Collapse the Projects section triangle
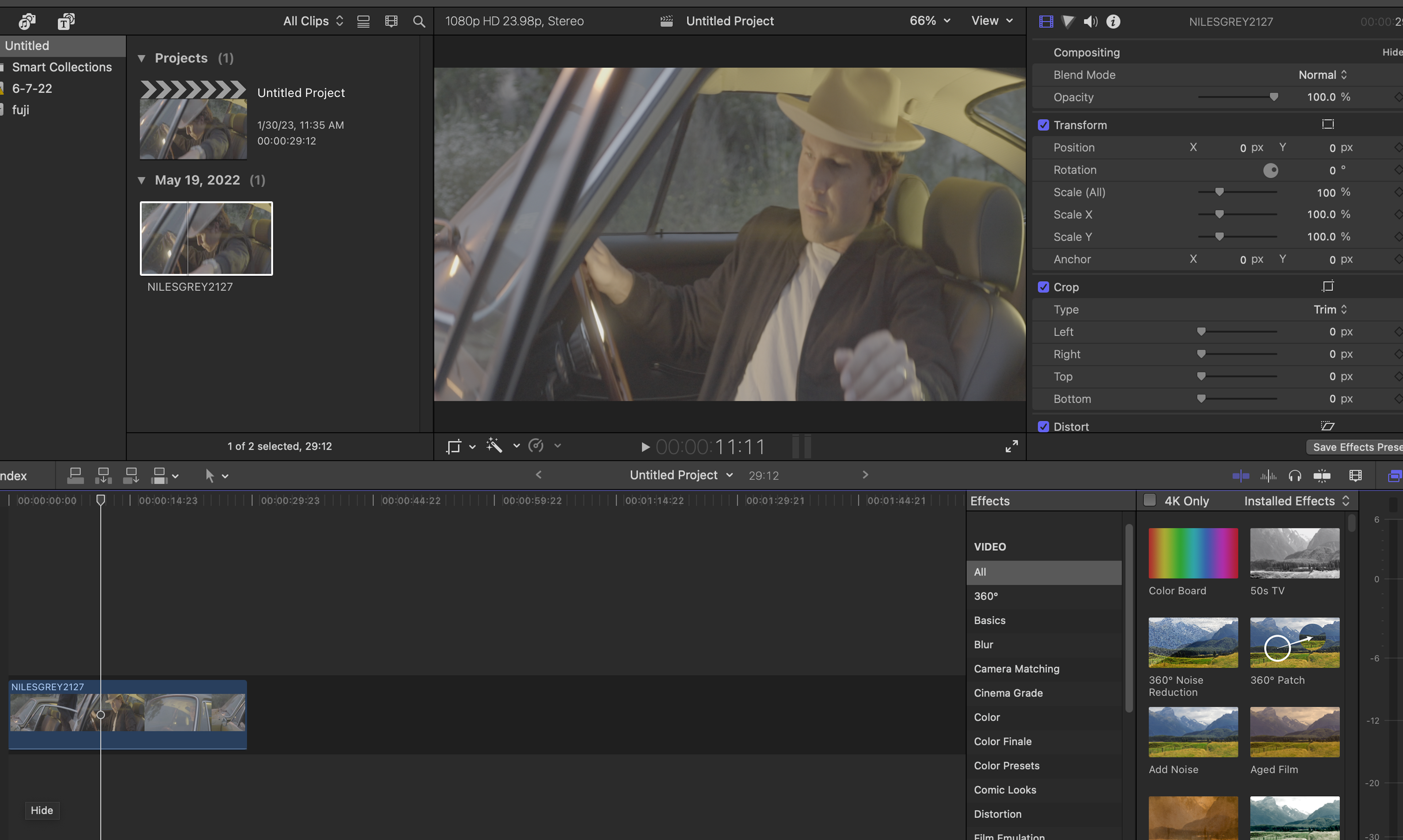The width and height of the screenshot is (1403, 840). (141, 58)
